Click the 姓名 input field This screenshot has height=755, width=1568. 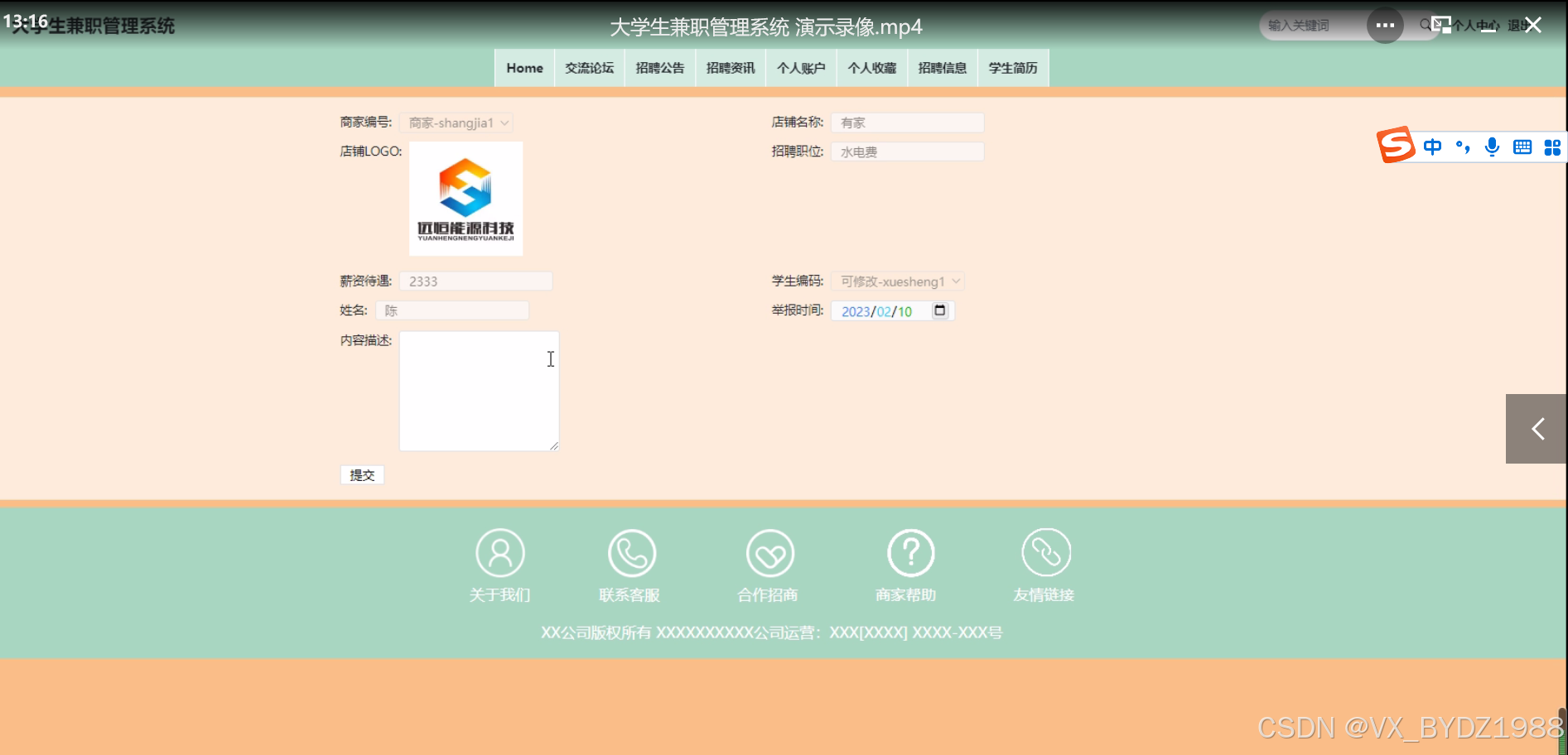pos(452,310)
